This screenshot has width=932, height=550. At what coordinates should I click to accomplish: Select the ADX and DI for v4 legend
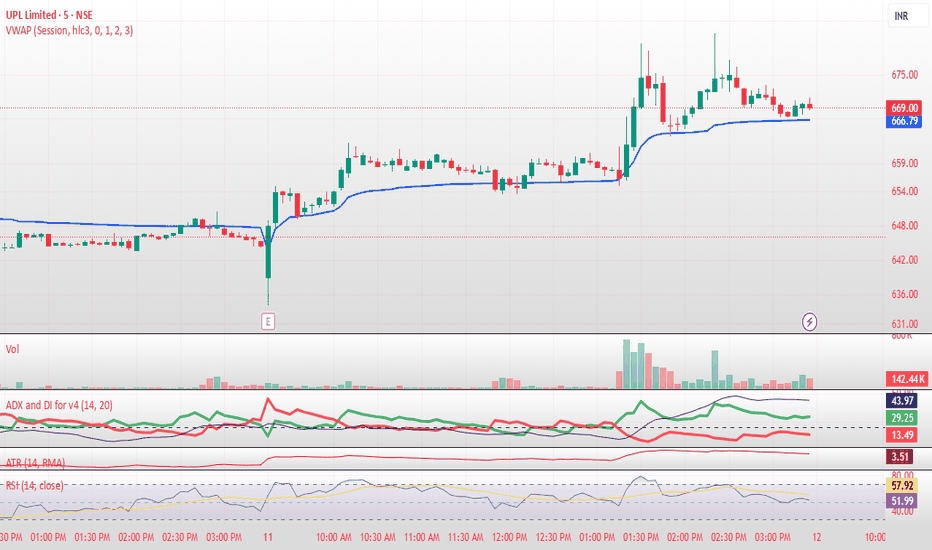pos(59,405)
